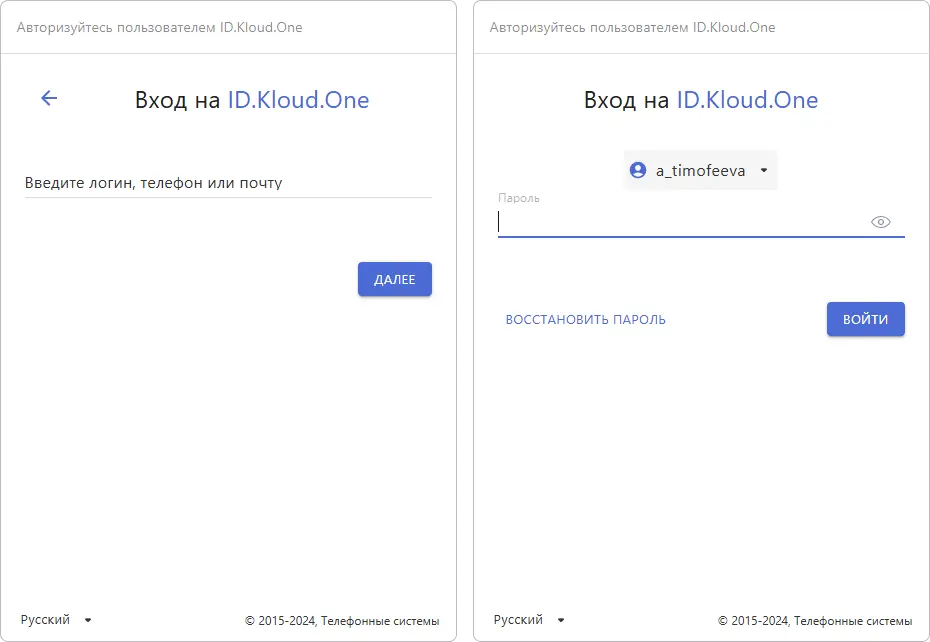
Task: Select the a_timofeeva username text
Action: (700, 171)
